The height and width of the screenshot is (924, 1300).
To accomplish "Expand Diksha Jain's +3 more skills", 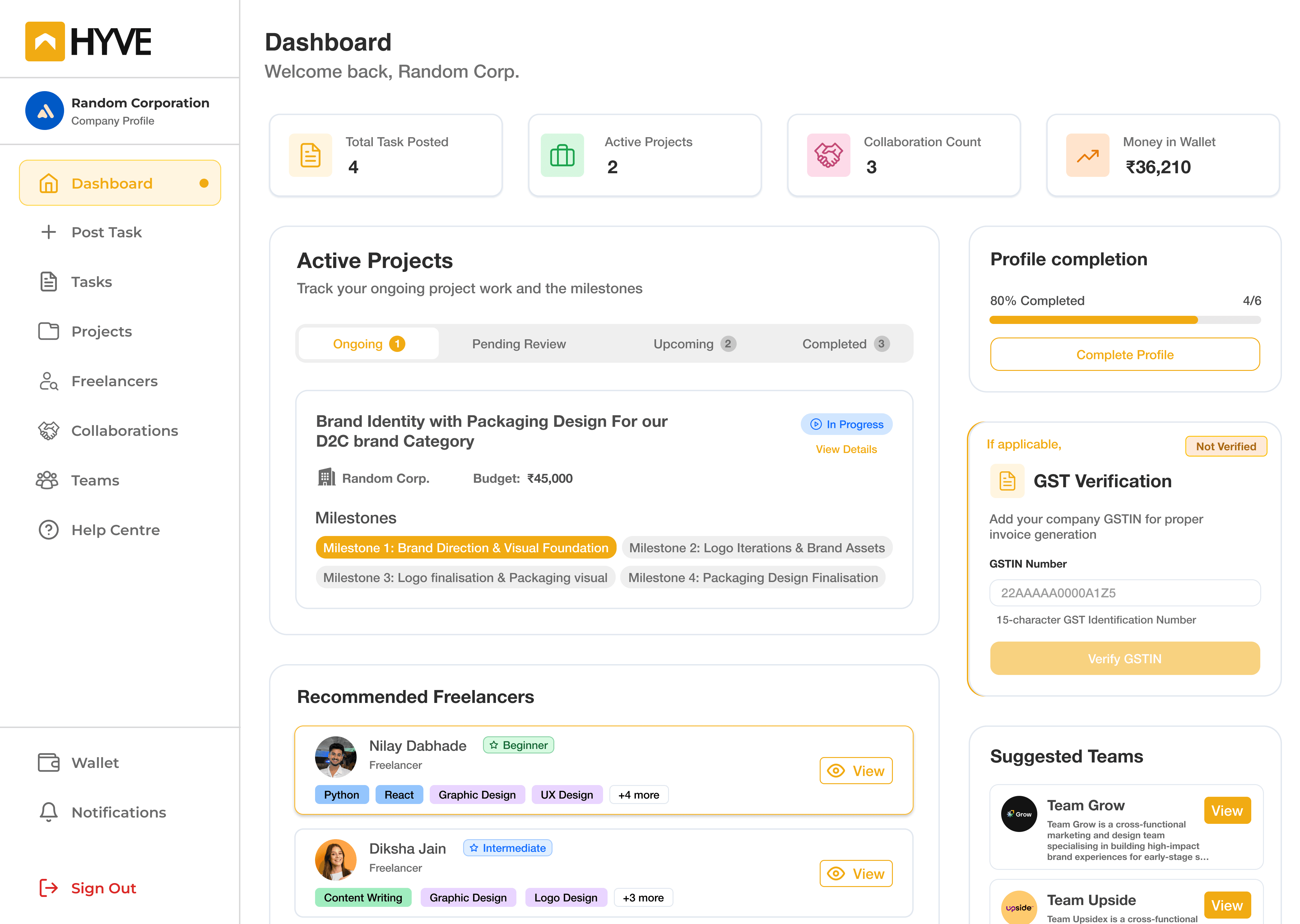I will 642,897.
